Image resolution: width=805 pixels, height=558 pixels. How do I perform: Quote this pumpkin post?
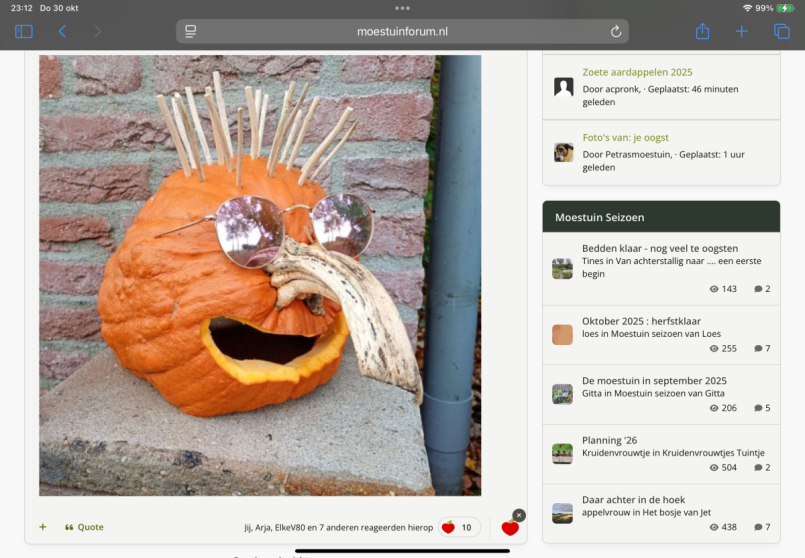coord(85,527)
